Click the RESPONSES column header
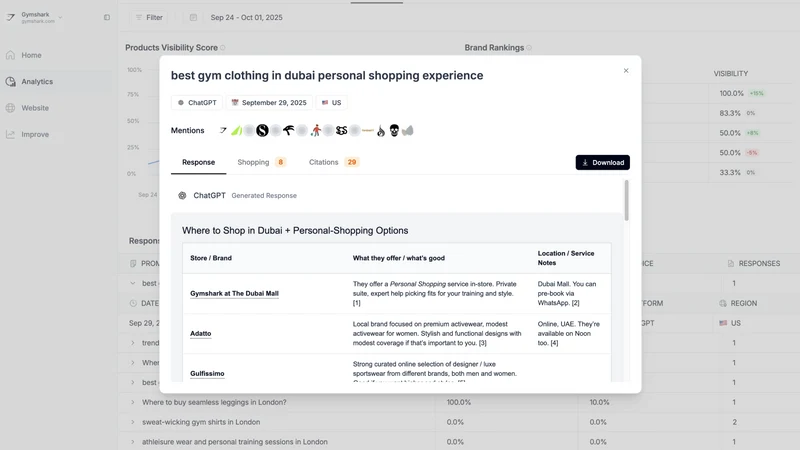The height and width of the screenshot is (450, 800). coord(754,263)
